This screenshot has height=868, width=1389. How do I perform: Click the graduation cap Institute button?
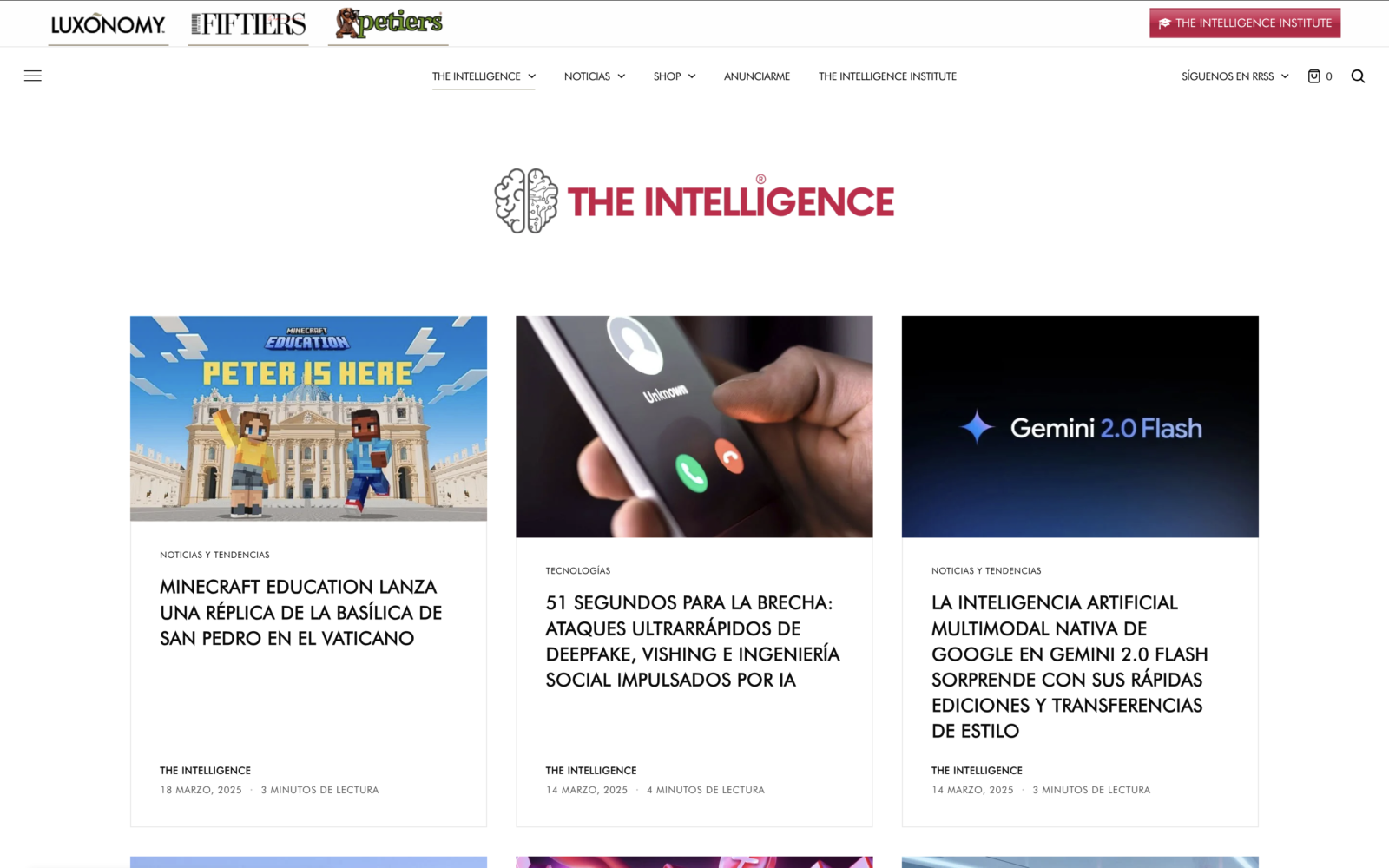tap(1245, 23)
